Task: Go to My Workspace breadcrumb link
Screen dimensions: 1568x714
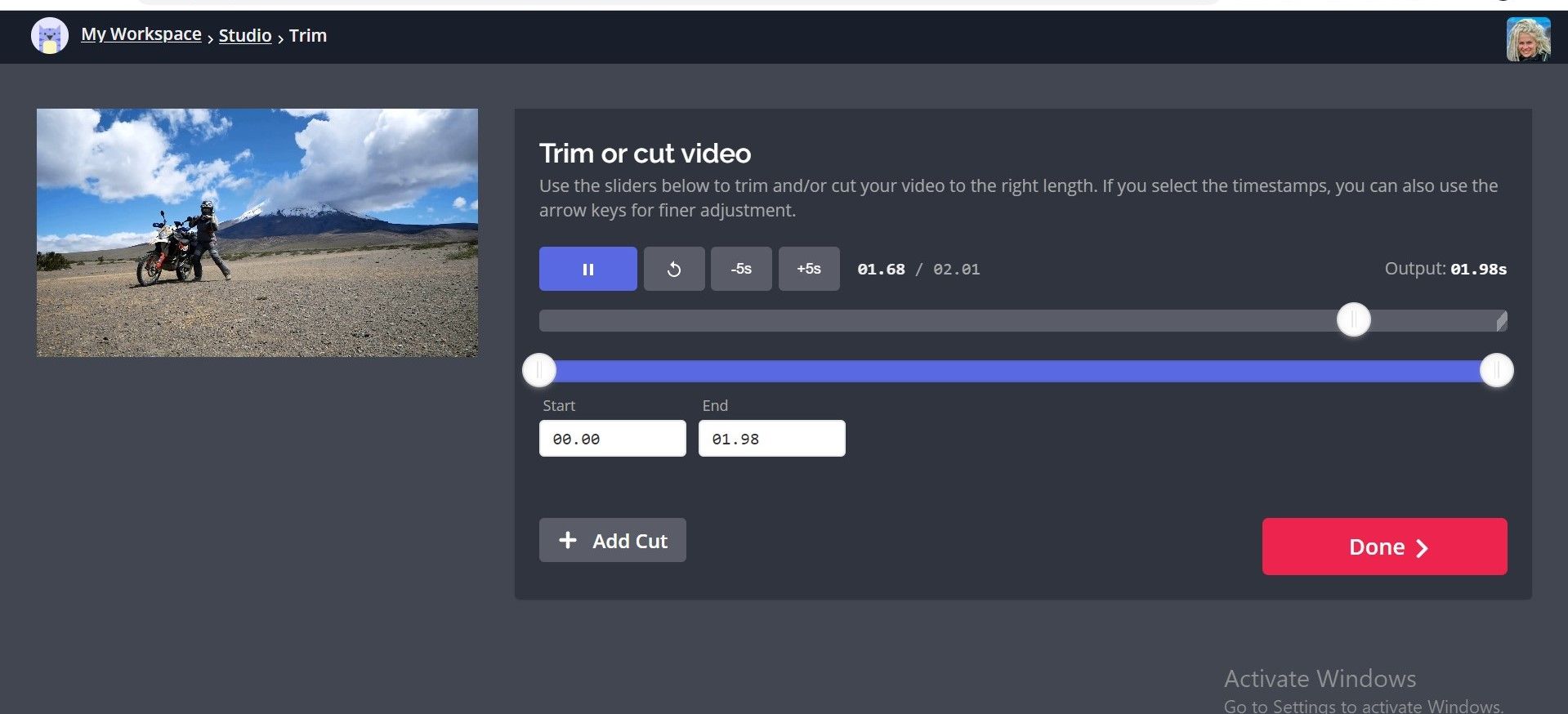Action: pos(141,34)
